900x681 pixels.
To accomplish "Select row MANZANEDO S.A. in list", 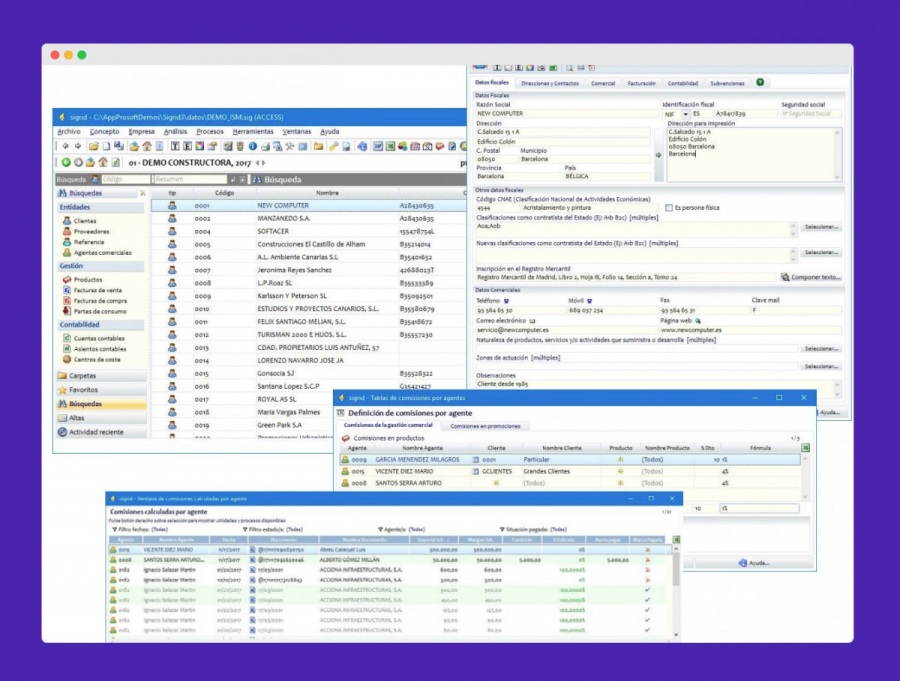I will pos(309,218).
